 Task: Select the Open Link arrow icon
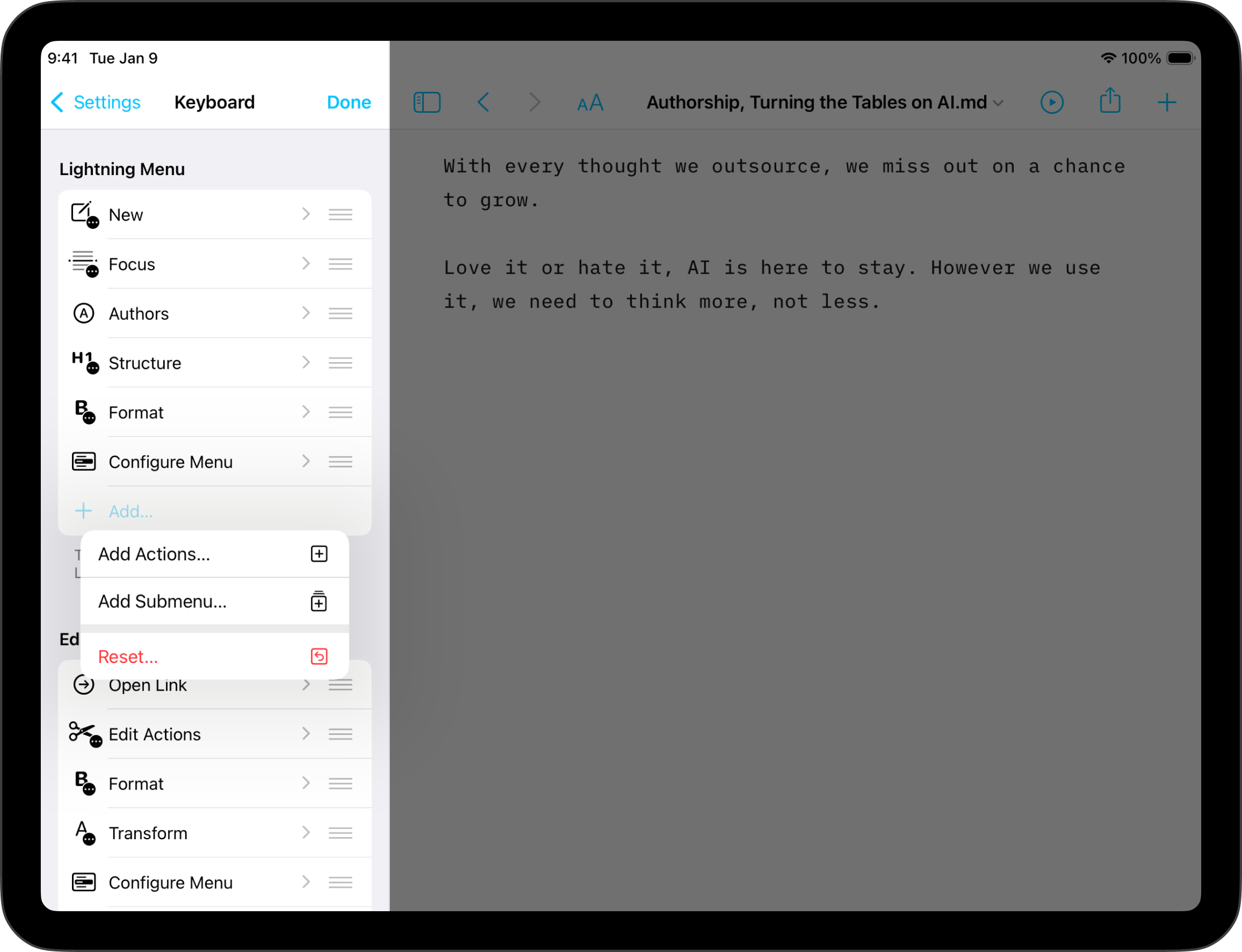[83, 684]
